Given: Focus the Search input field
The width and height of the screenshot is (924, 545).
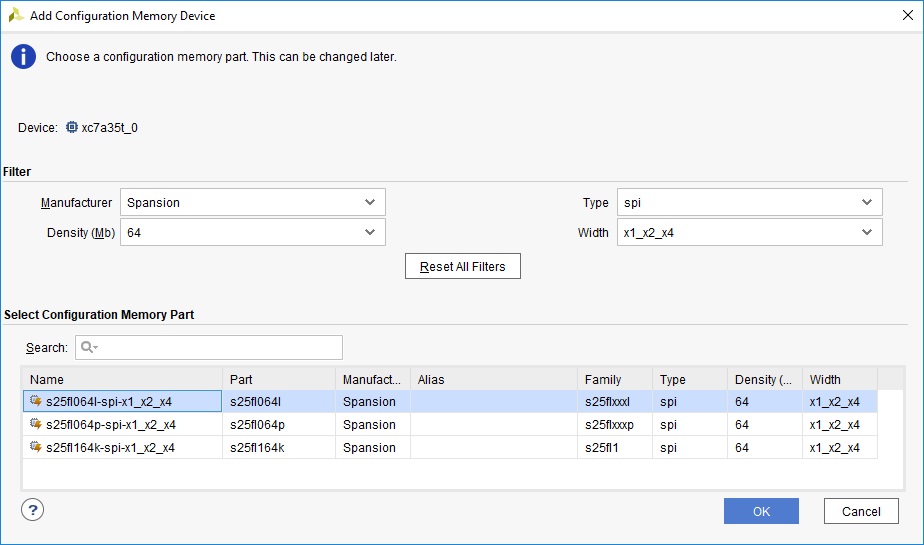Looking at the screenshot, I should (x=209, y=347).
